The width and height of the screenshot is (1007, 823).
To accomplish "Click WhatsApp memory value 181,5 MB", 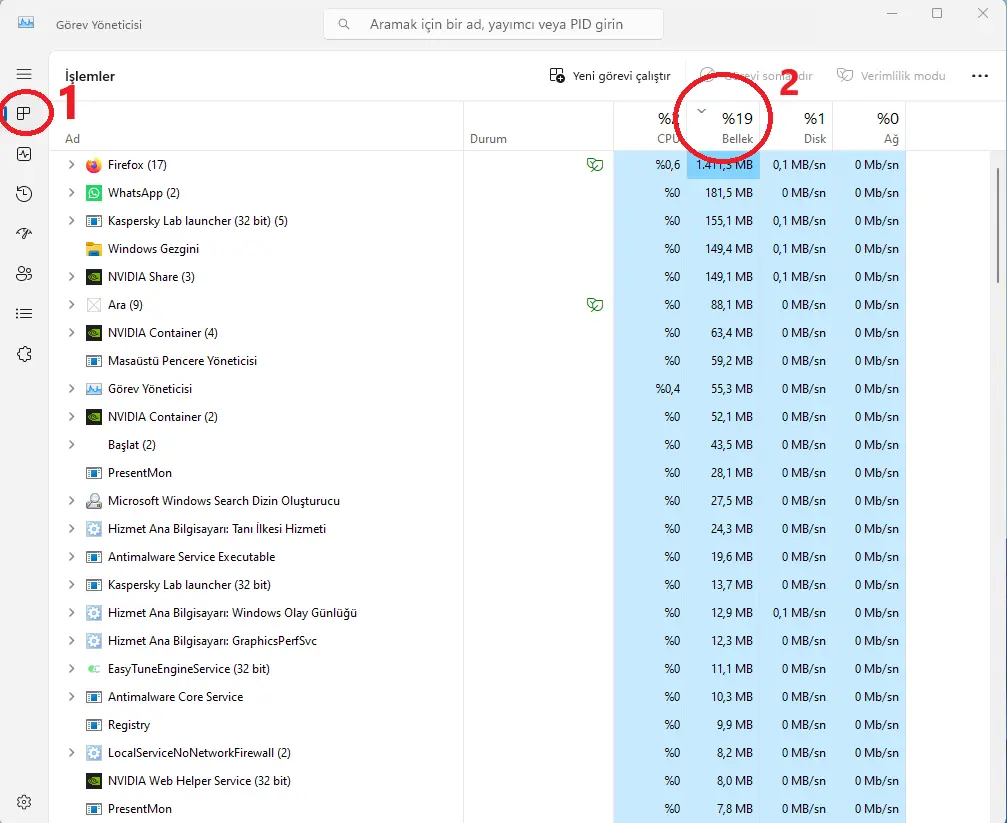I will [x=728, y=193].
